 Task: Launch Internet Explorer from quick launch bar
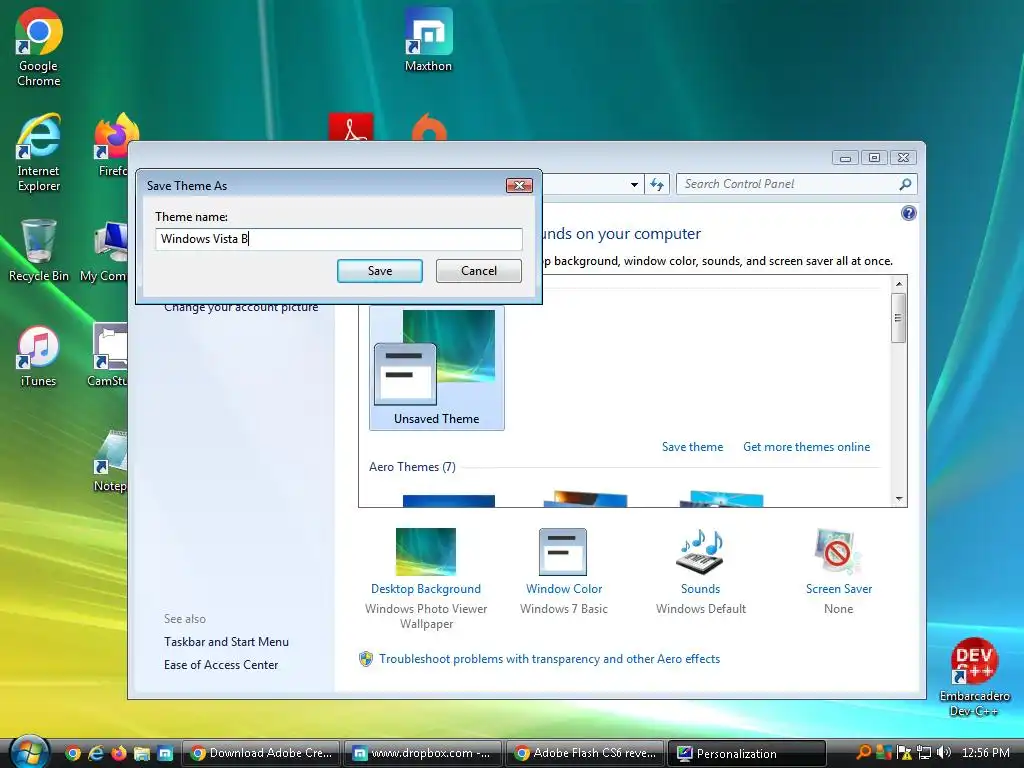point(96,753)
